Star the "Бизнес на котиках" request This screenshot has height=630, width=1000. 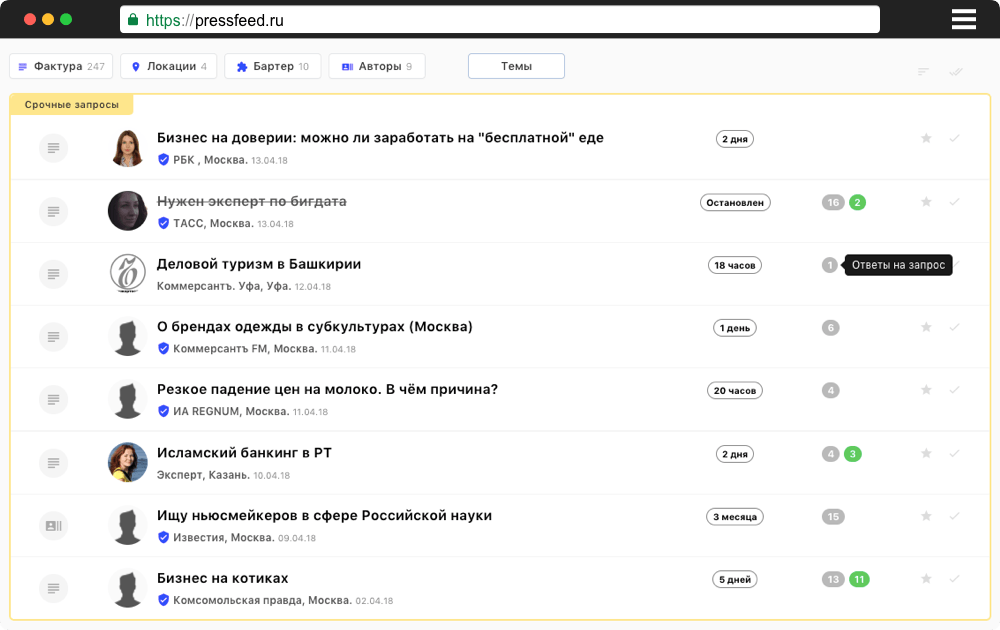tap(926, 579)
